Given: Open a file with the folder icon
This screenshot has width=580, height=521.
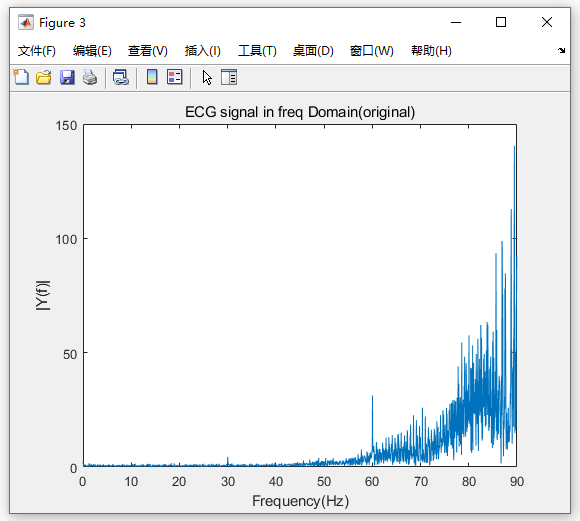Looking at the screenshot, I should tap(44, 77).
